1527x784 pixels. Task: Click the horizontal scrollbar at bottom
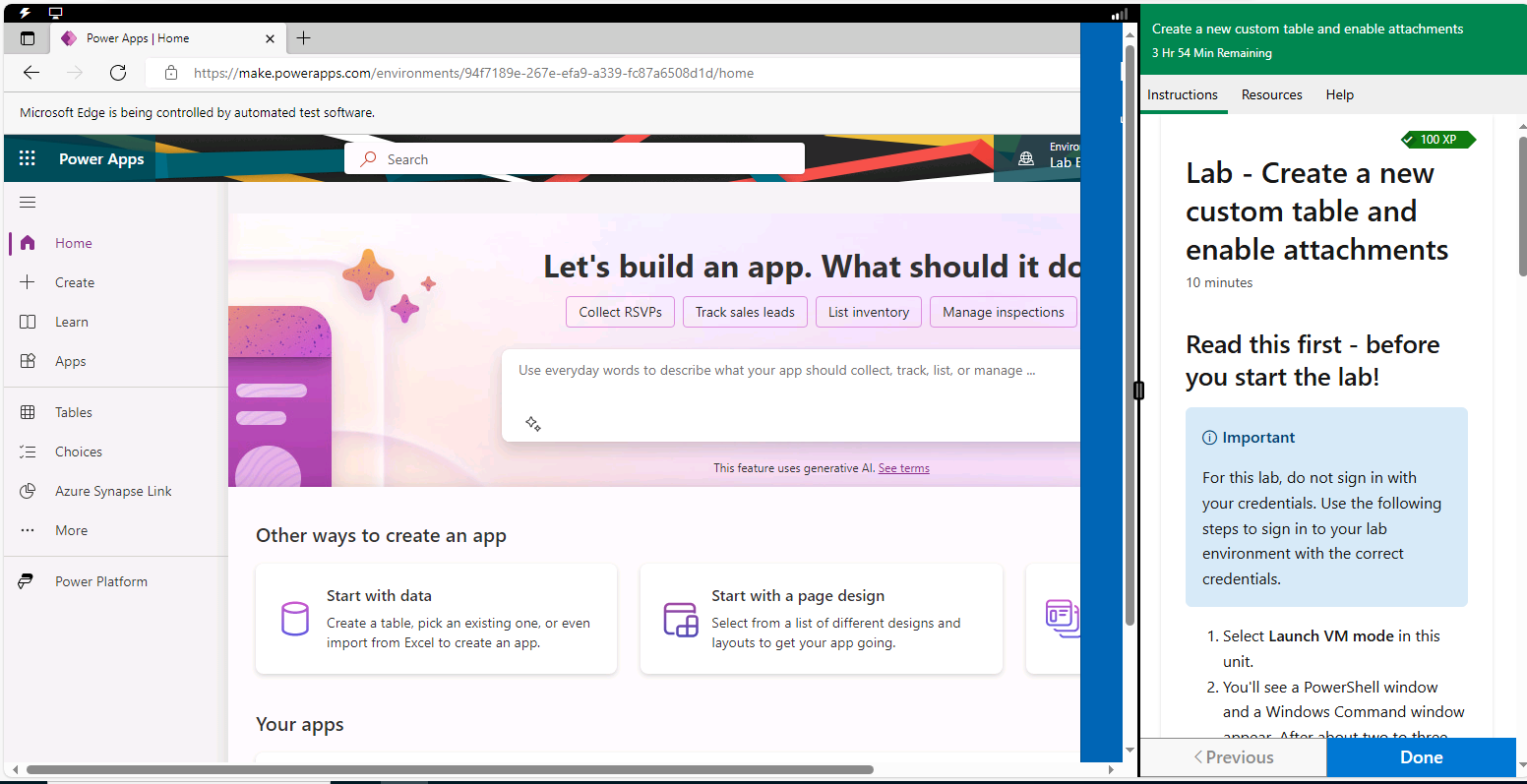[x=450, y=769]
